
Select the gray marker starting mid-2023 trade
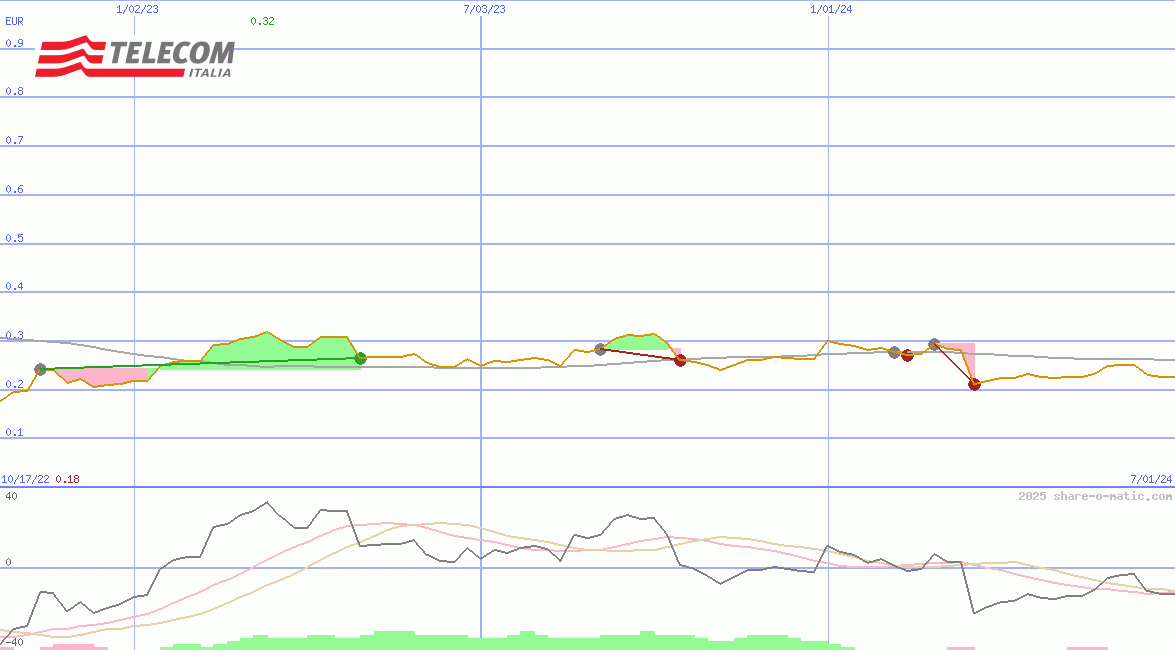pos(600,349)
